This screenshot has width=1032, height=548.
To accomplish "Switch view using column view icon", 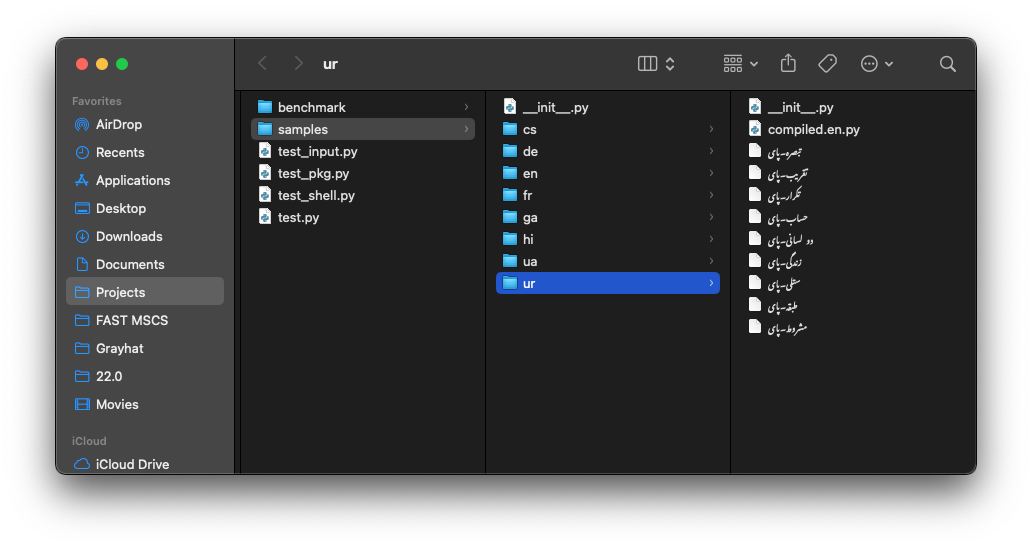I will pos(647,64).
